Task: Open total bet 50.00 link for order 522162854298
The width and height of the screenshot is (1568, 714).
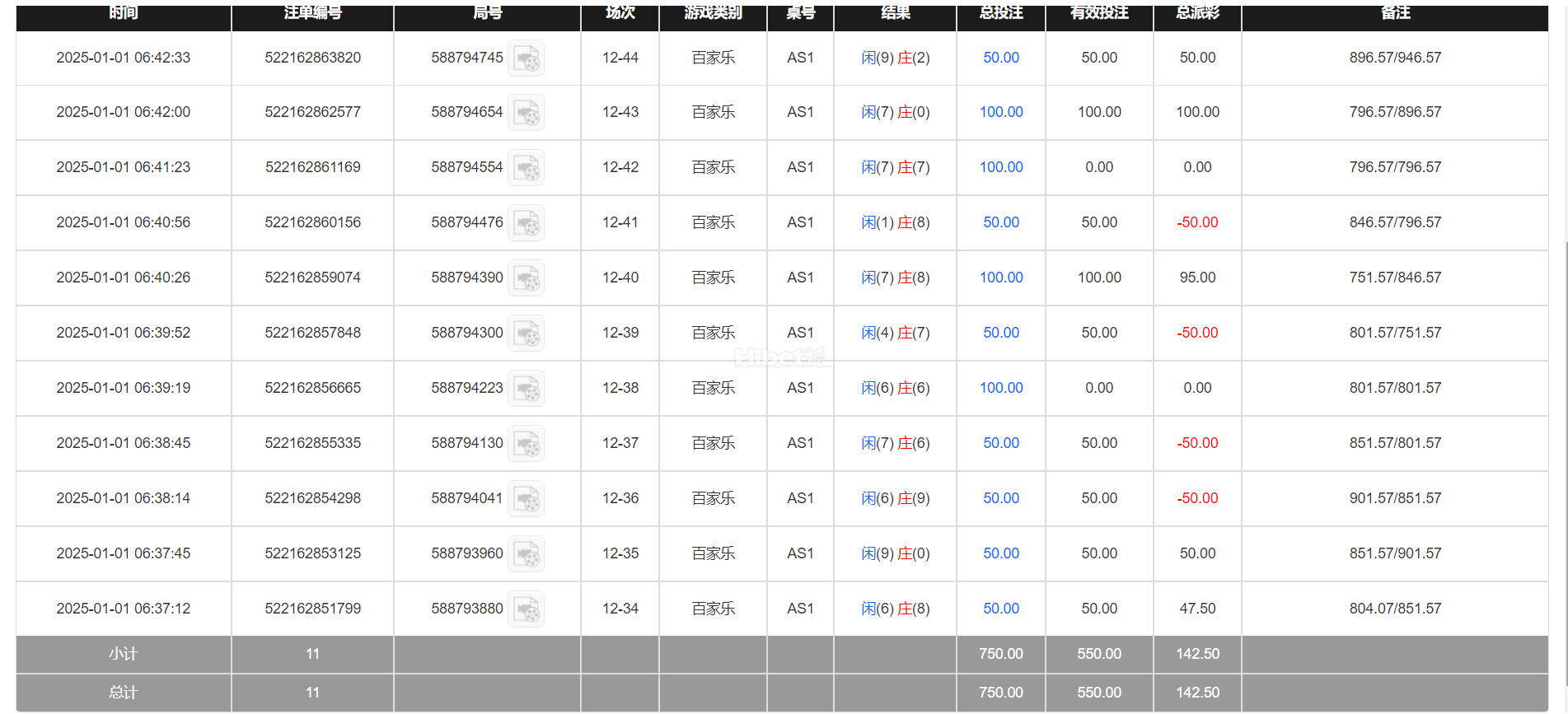Action: [1001, 498]
